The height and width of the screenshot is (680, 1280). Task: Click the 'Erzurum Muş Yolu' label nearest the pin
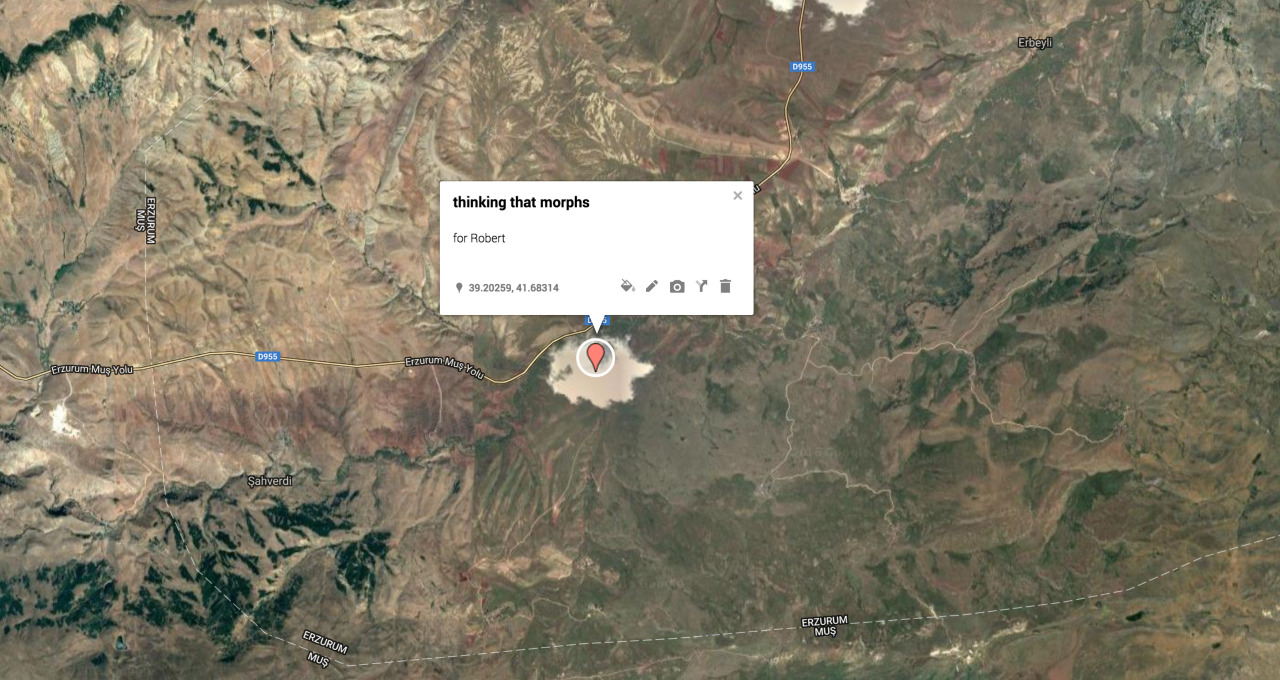444,367
